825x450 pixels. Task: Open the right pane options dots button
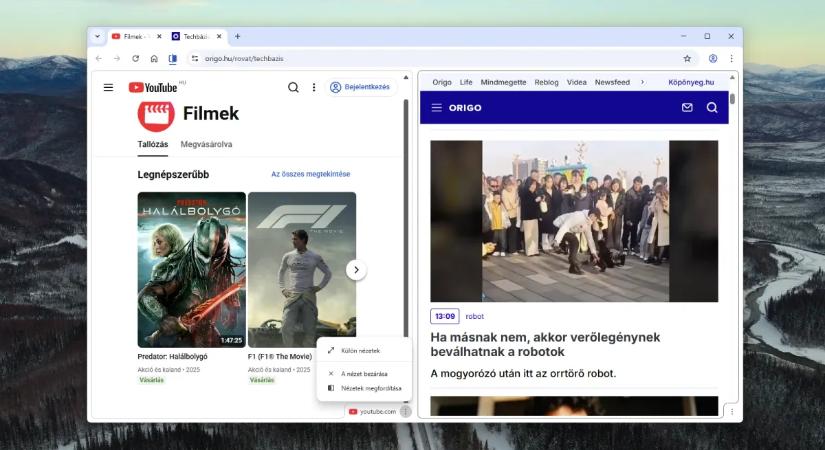[731, 412]
